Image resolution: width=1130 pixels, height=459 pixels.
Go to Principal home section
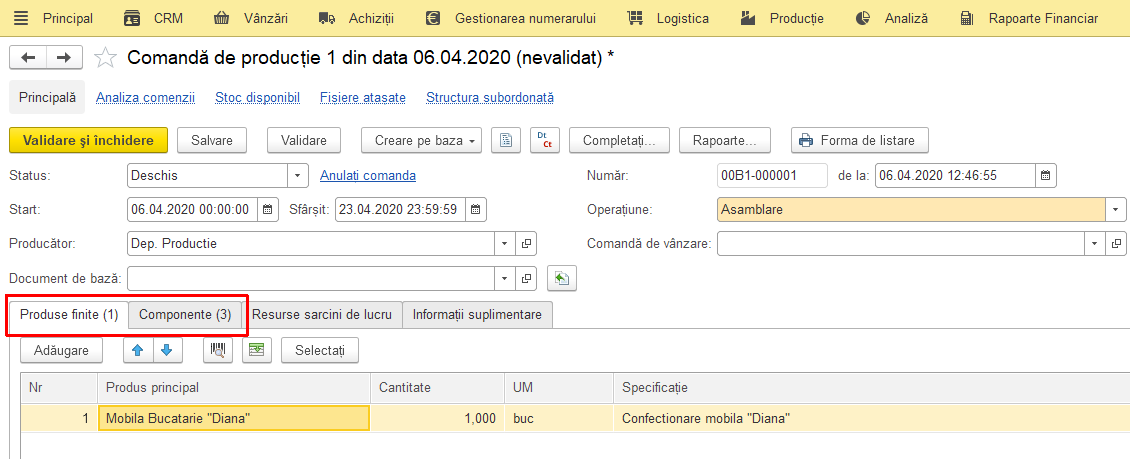[x=68, y=18]
